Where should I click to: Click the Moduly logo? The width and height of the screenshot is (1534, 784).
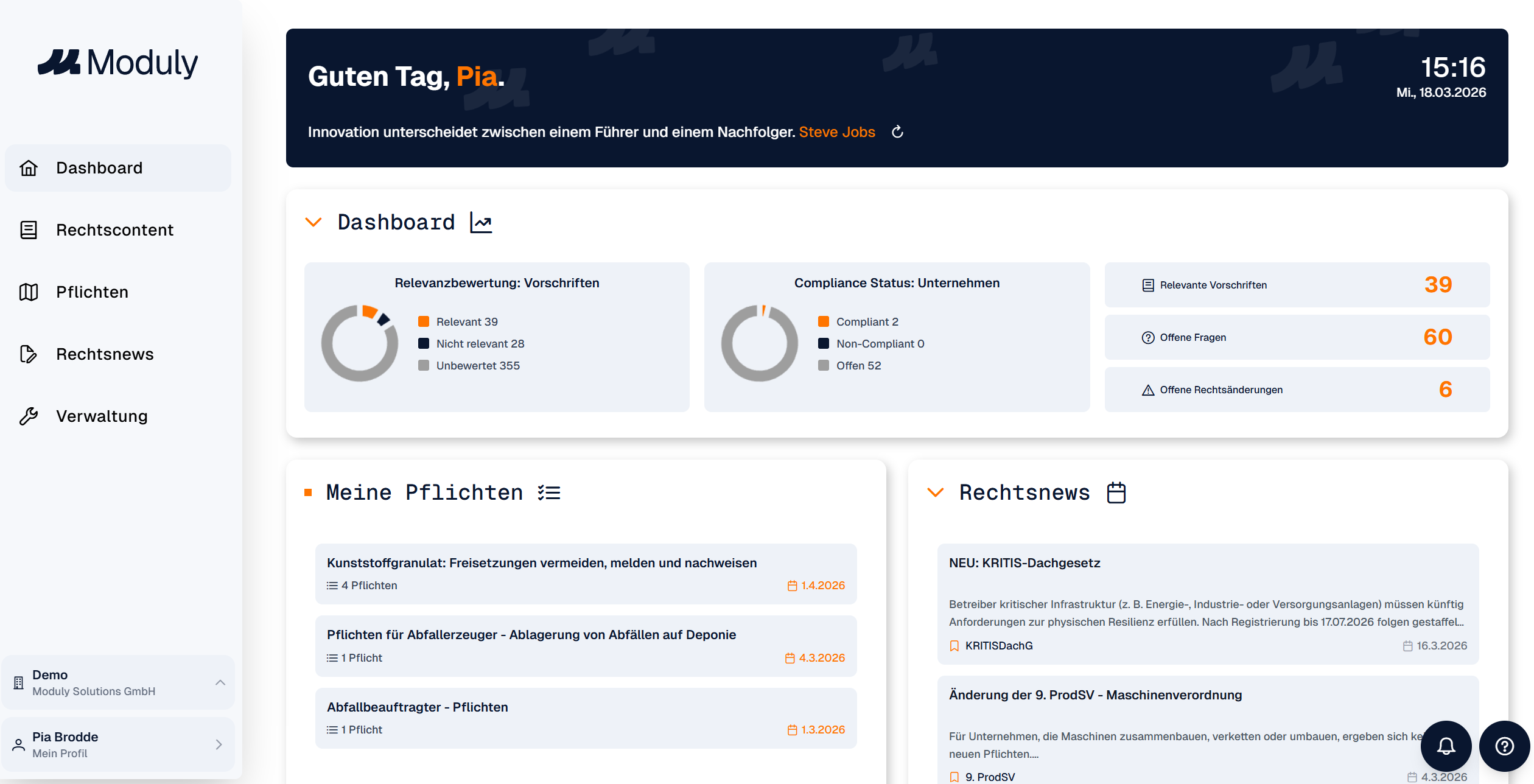[x=118, y=63]
